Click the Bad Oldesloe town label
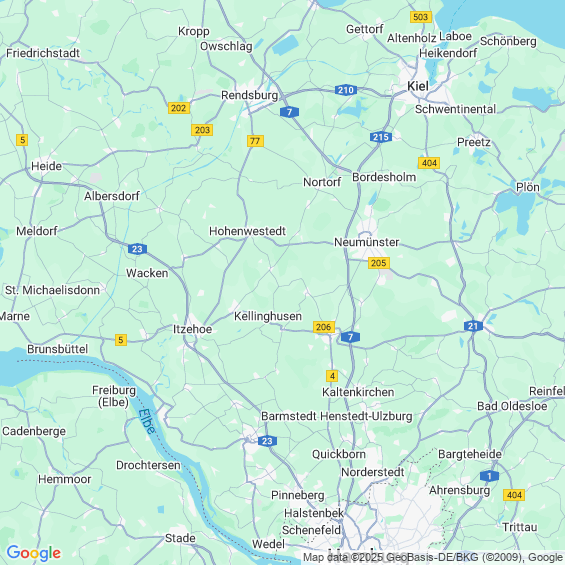 512,406
